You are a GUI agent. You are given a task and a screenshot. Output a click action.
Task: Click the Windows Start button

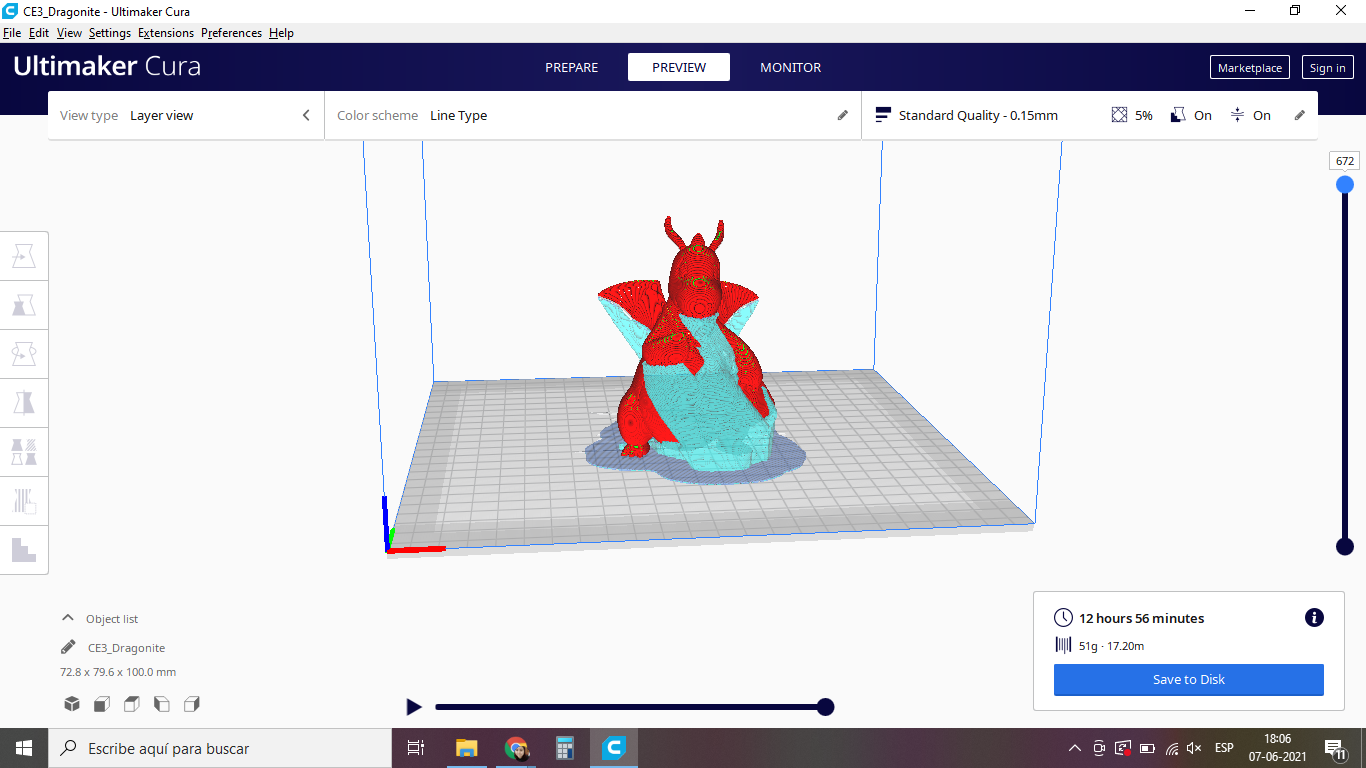(x=24, y=748)
